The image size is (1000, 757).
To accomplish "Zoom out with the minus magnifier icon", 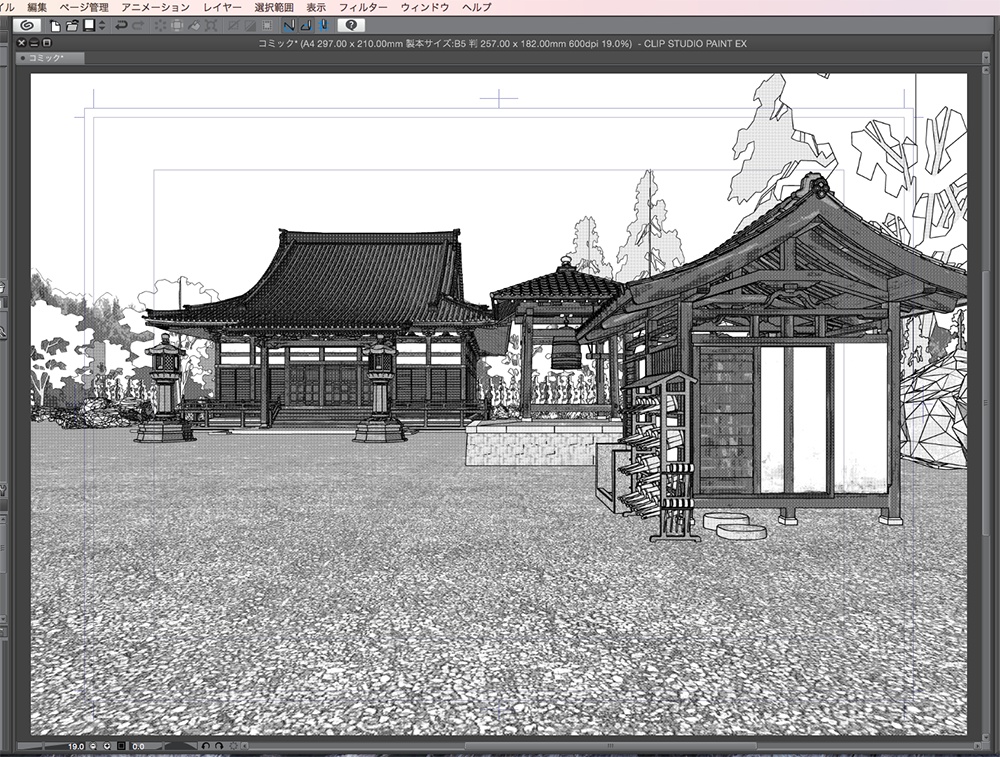I will (93, 745).
